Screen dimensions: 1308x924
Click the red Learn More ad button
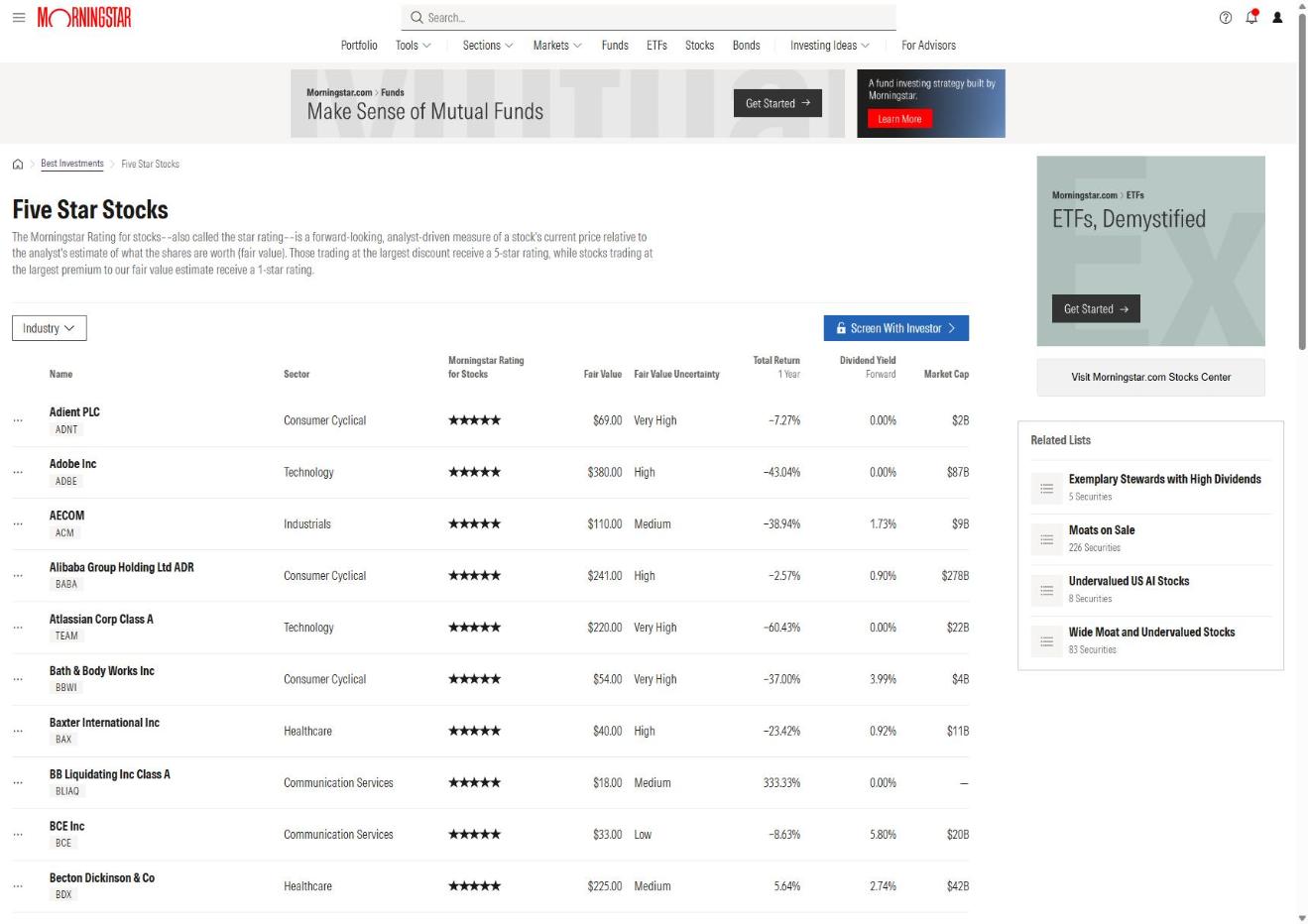[x=899, y=119]
